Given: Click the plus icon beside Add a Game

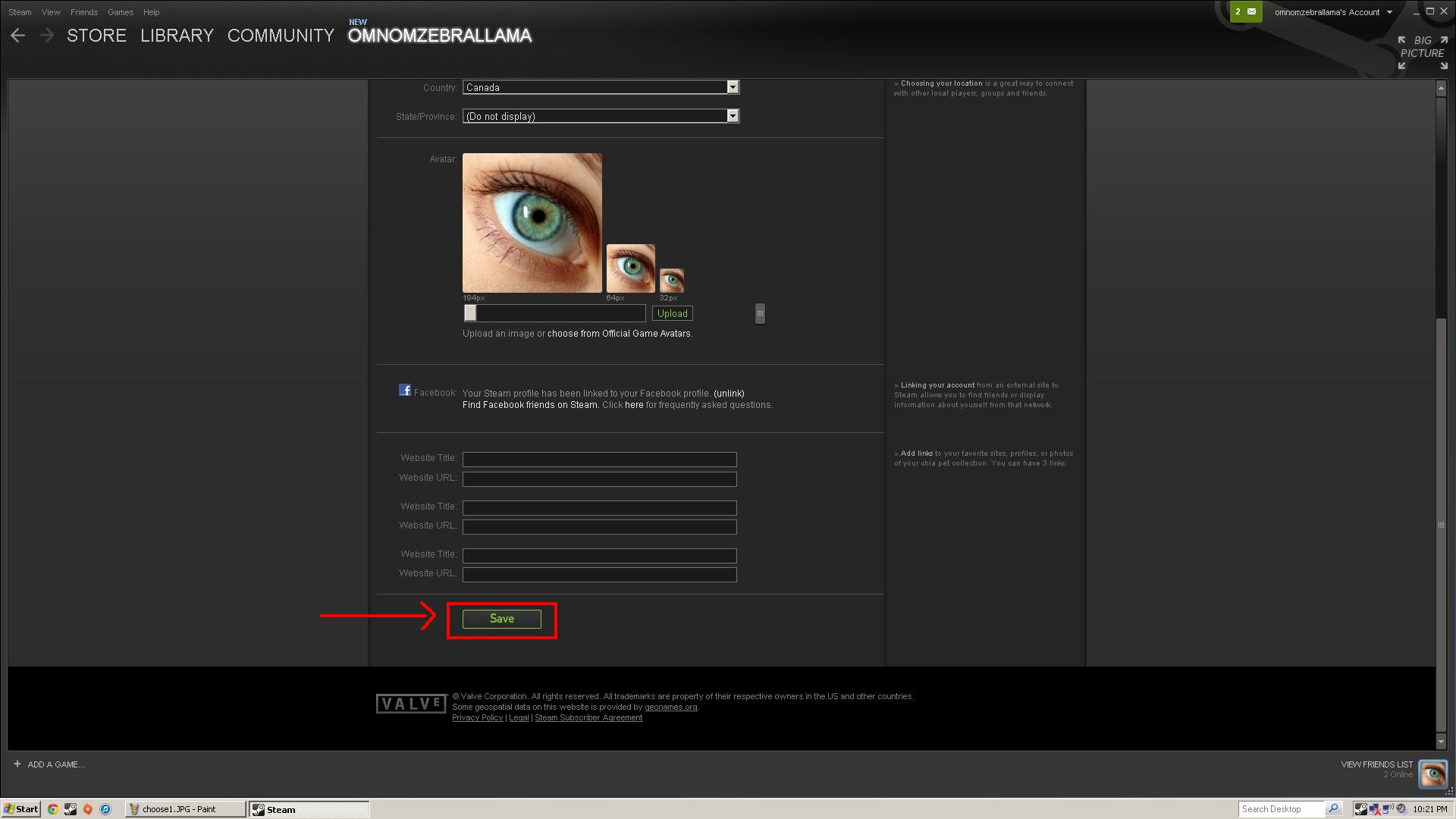Looking at the screenshot, I should click(x=17, y=764).
